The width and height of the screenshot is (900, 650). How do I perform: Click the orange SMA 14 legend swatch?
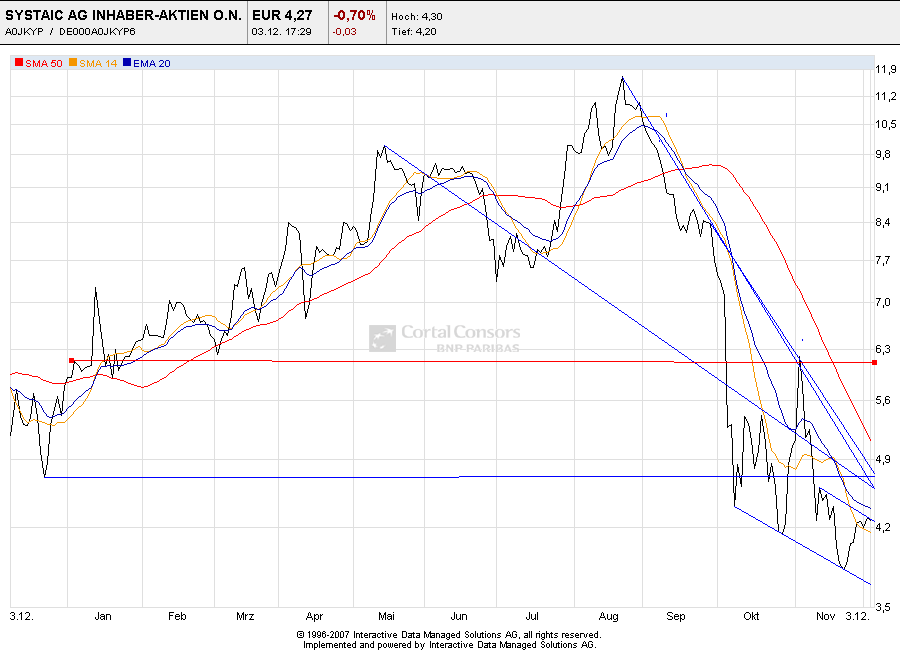tap(73, 63)
